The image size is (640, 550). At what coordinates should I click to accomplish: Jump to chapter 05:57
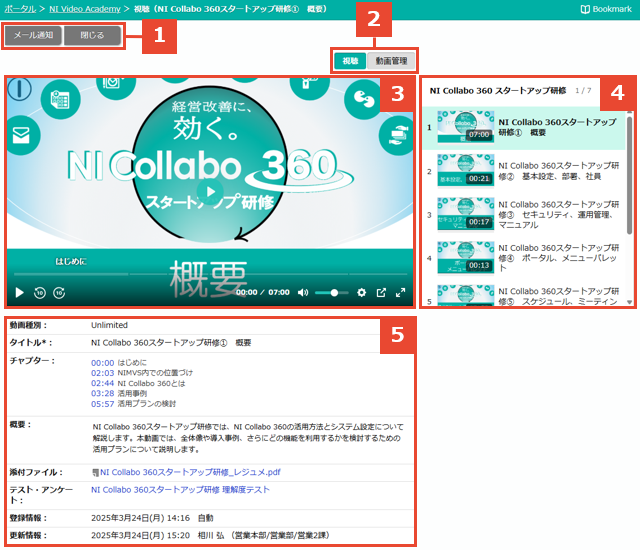click(x=102, y=404)
